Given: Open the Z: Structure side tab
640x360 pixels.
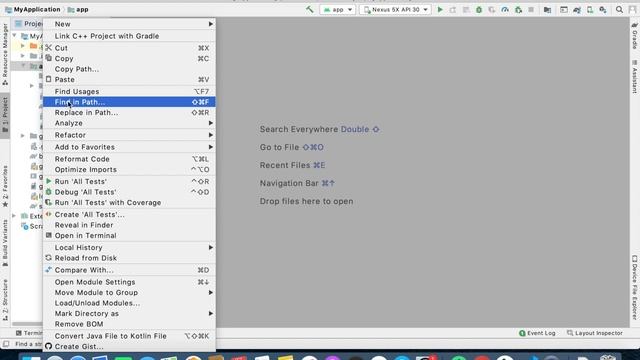Looking at the screenshot, I should coord(5,299).
